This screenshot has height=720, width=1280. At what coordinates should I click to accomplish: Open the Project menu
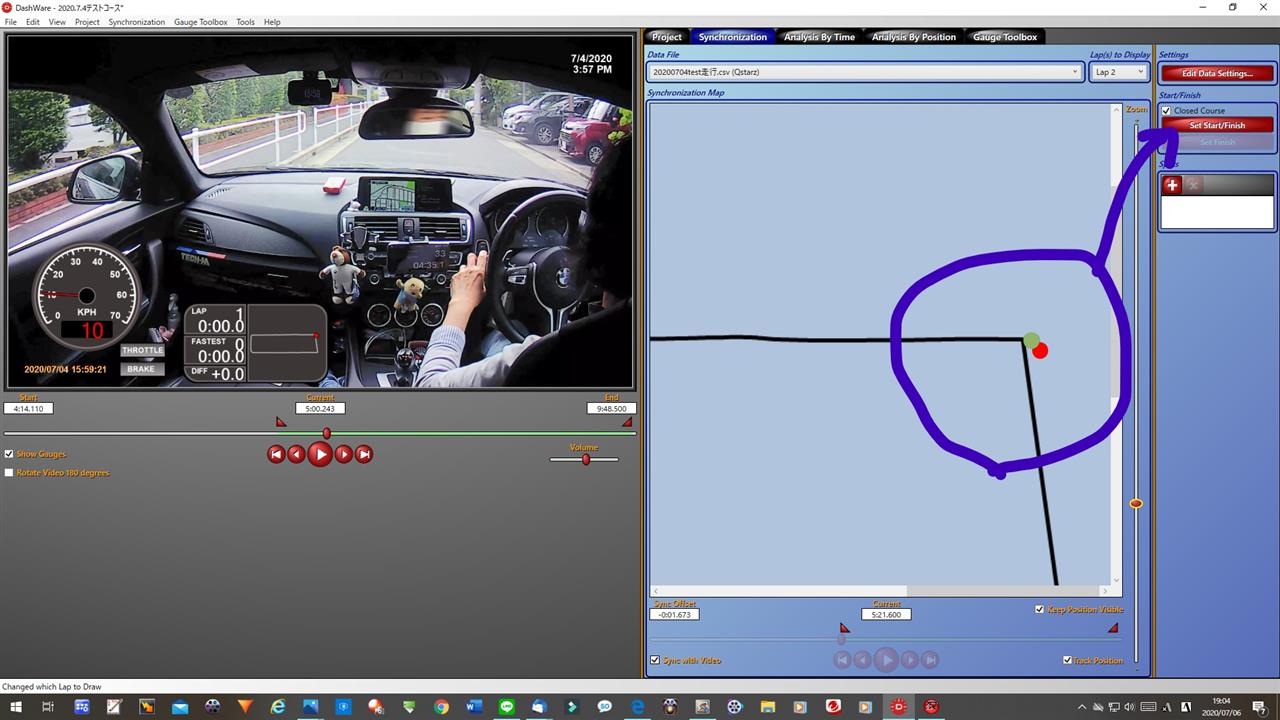coord(87,22)
